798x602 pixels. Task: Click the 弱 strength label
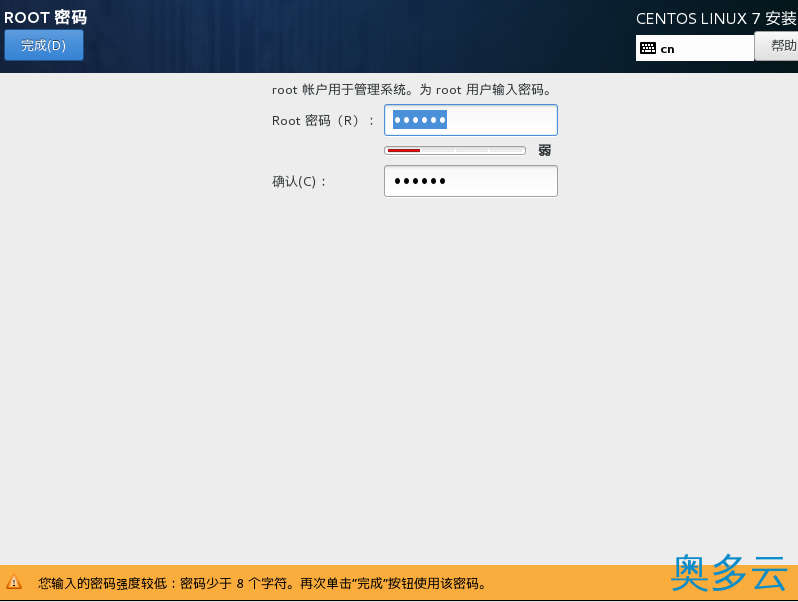pyautogui.click(x=545, y=150)
